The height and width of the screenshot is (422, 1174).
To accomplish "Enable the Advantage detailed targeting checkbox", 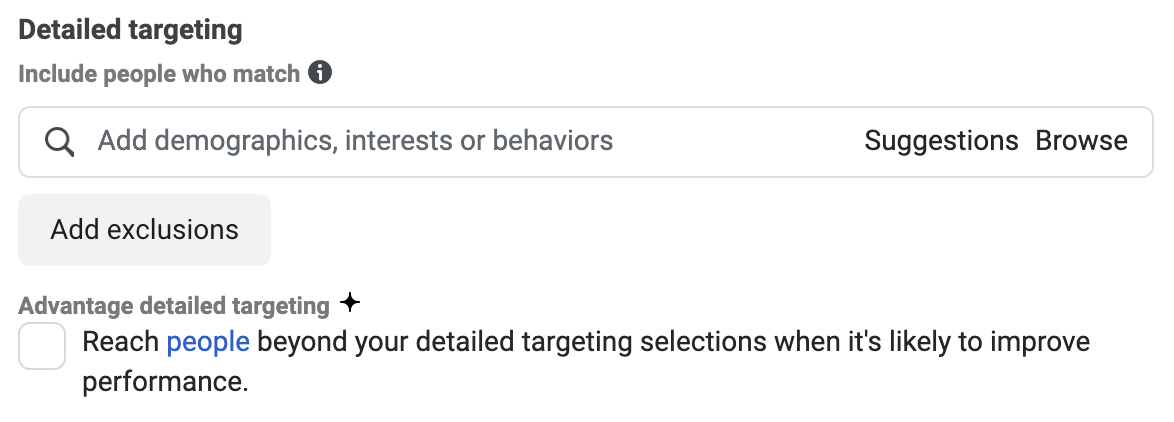I will pyautogui.click(x=42, y=346).
